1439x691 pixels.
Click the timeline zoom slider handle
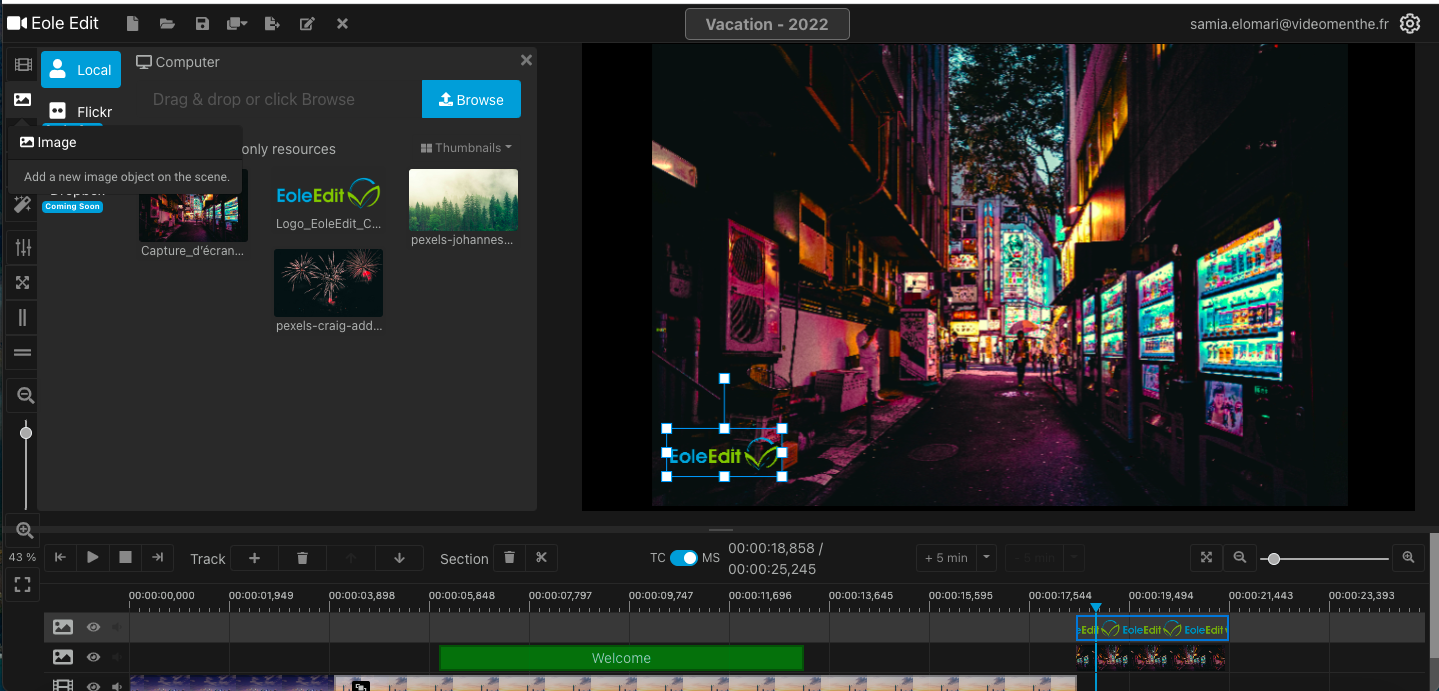(x=1274, y=559)
